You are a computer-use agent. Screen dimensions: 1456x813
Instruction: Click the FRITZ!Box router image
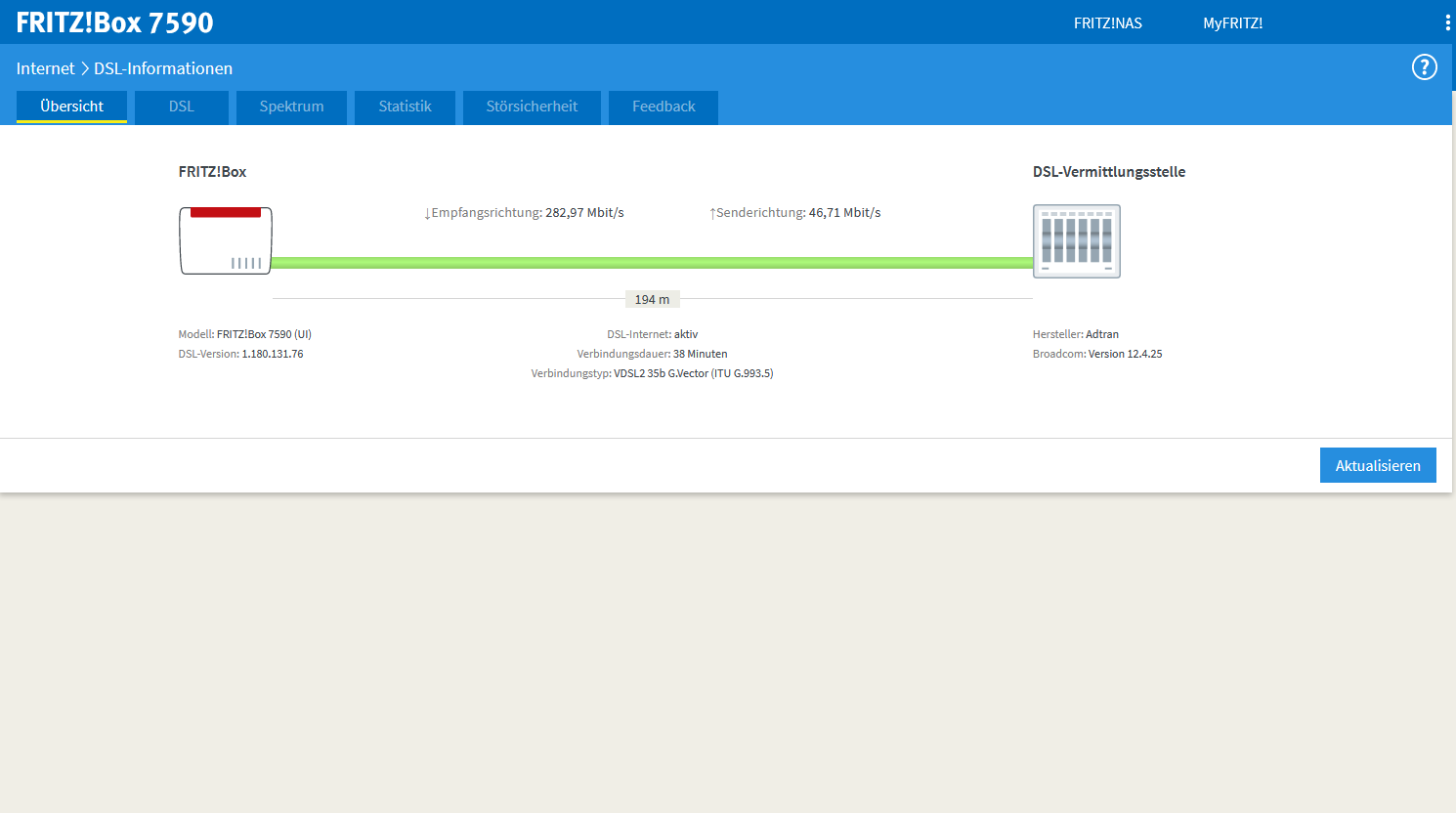(226, 240)
